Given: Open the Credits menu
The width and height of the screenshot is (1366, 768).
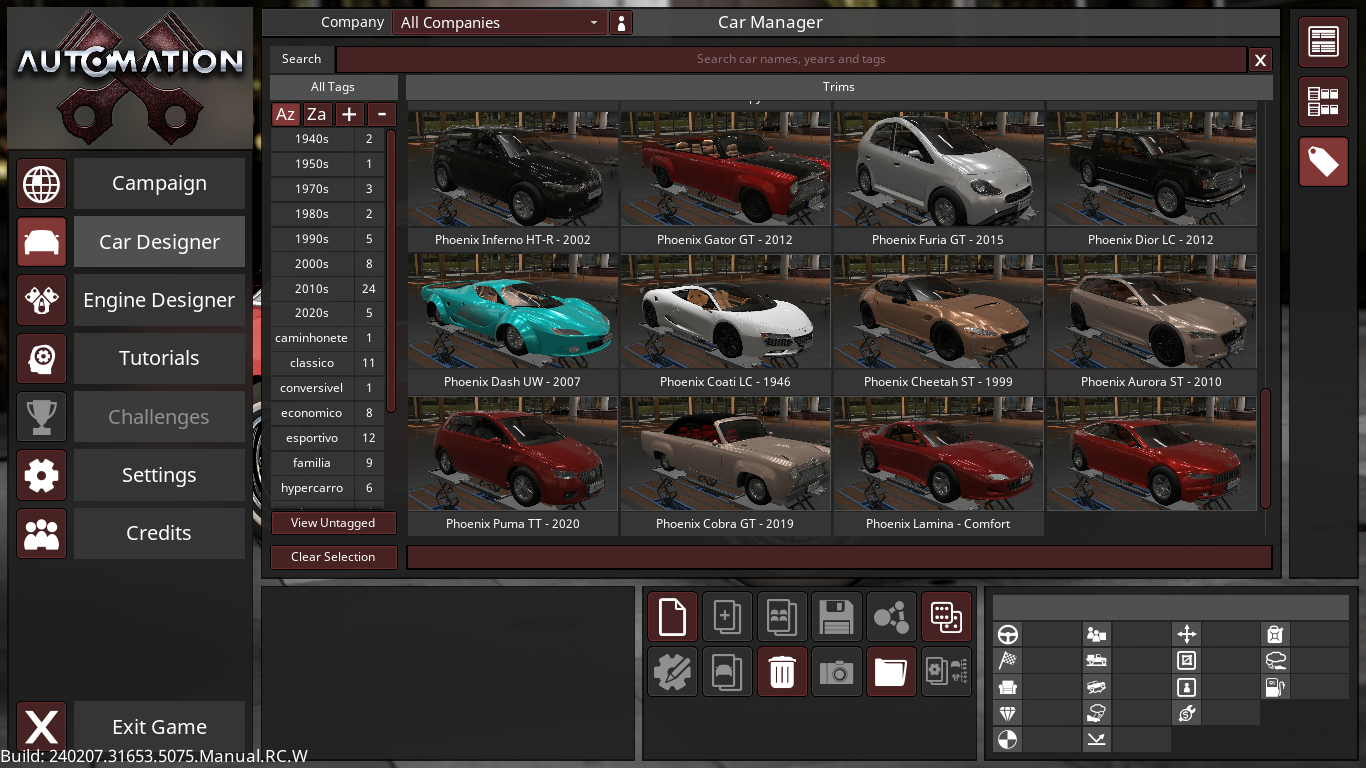Looking at the screenshot, I should point(159,533).
